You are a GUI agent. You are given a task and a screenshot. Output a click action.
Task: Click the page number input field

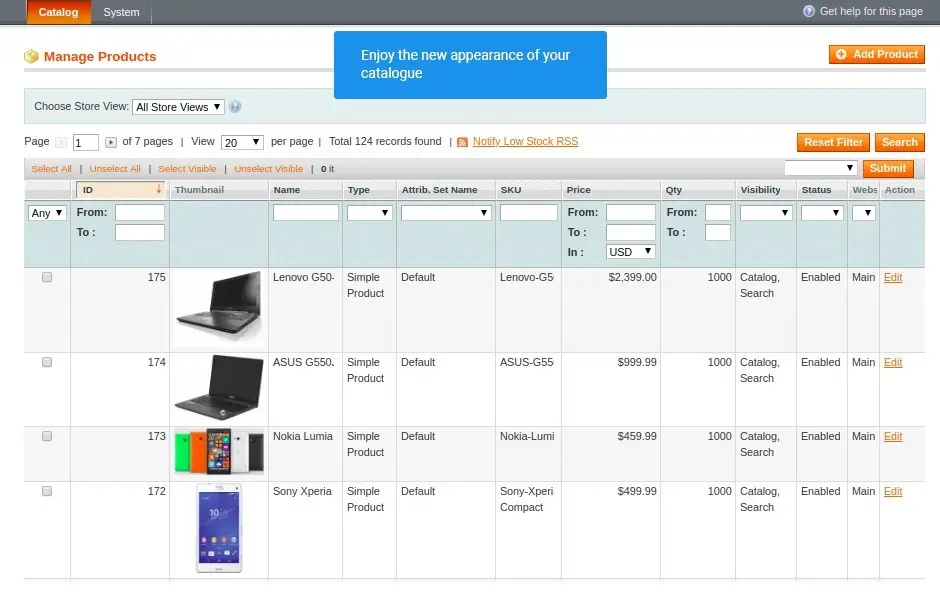[86, 143]
